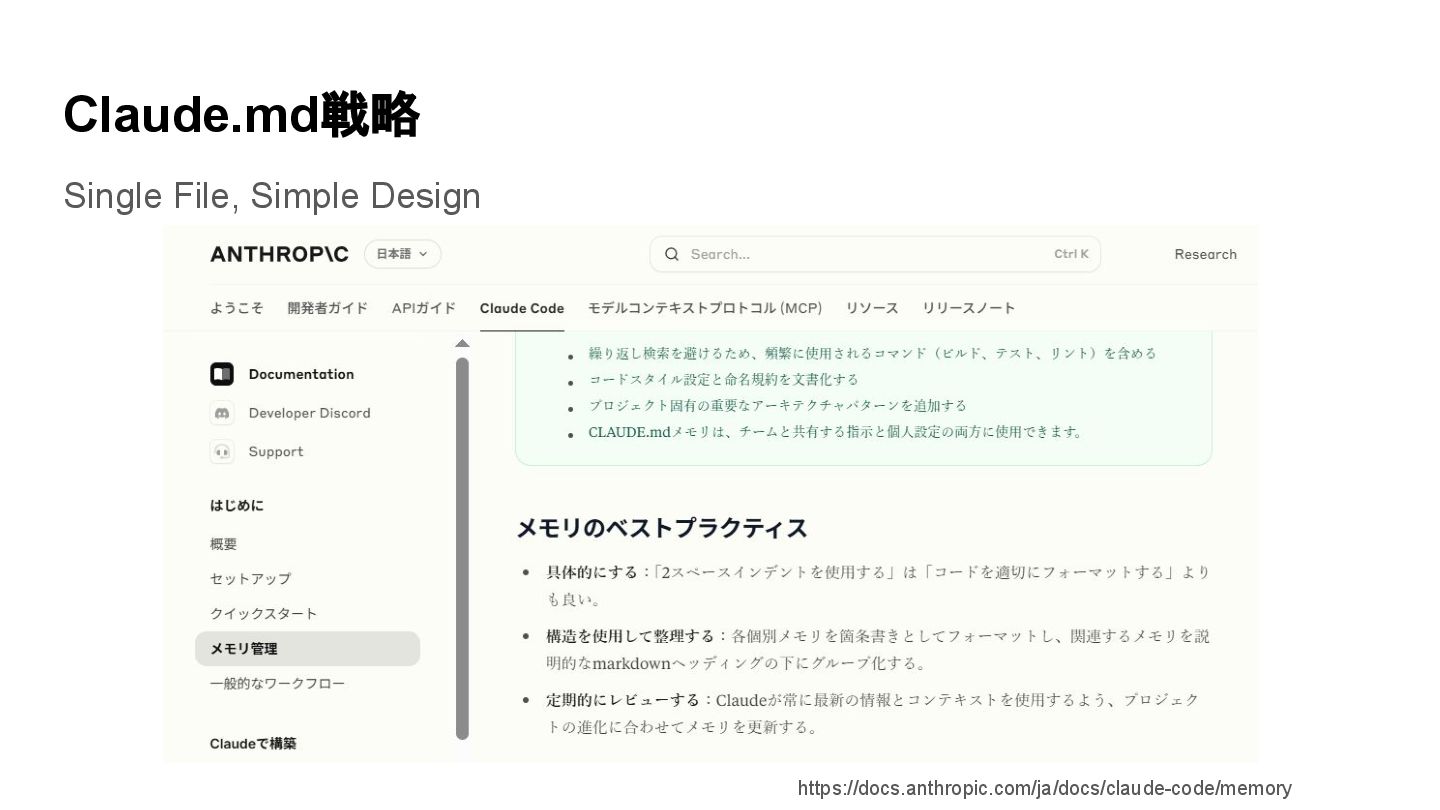
Task: Click the はじめに section header
Action: point(237,506)
